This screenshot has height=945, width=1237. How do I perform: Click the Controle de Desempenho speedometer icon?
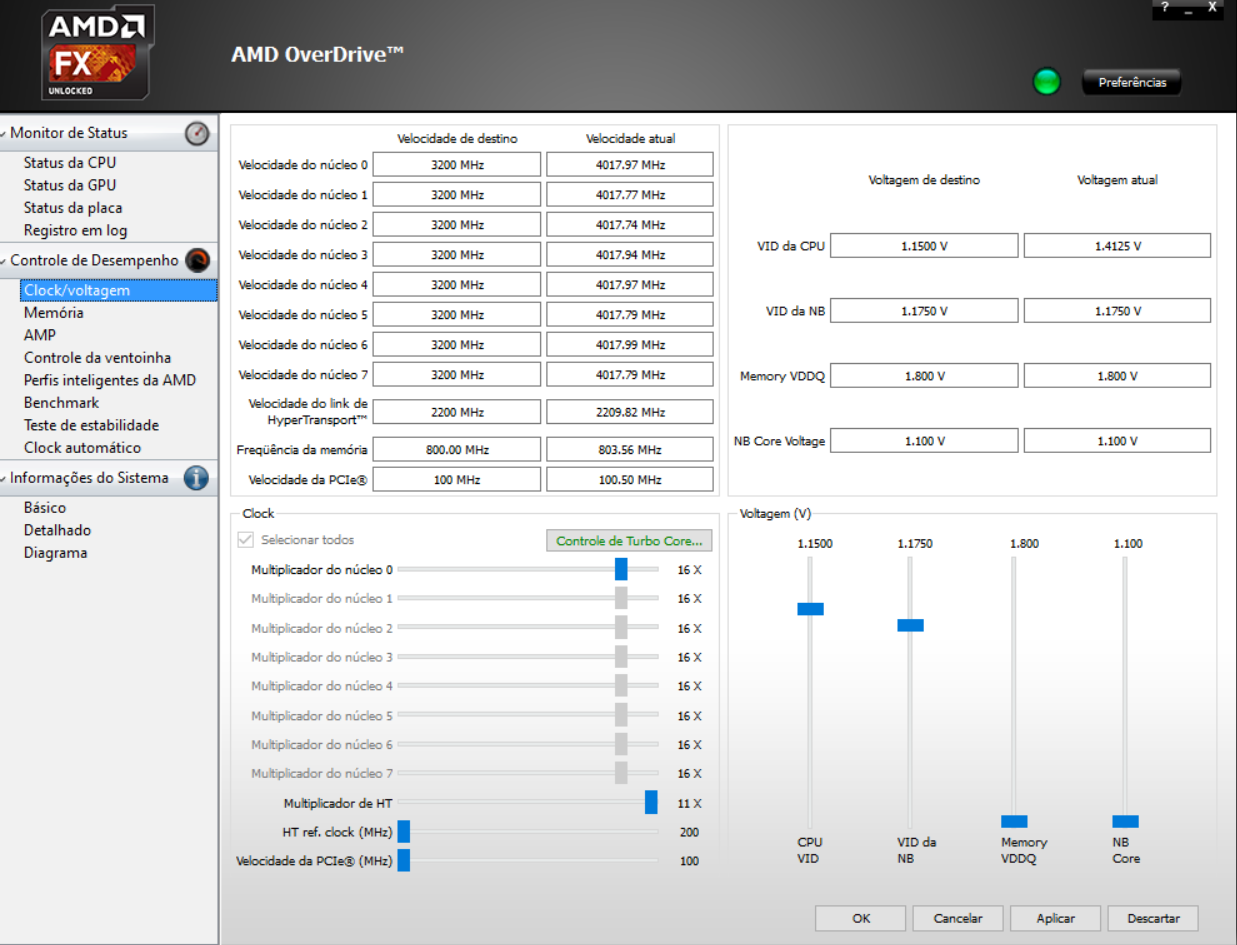(x=197, y=261)
